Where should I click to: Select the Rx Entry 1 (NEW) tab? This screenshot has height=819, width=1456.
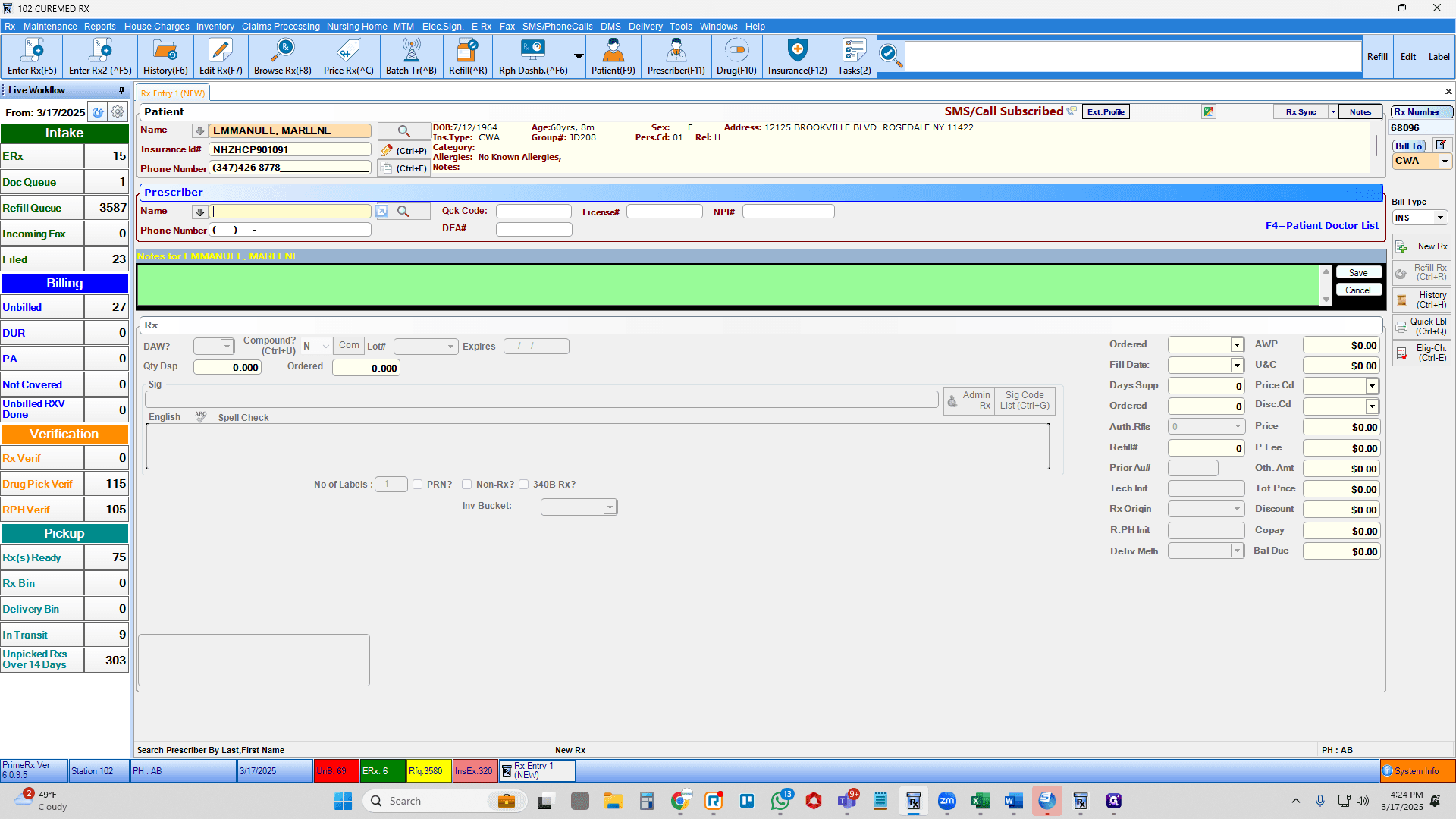(173, 93)
